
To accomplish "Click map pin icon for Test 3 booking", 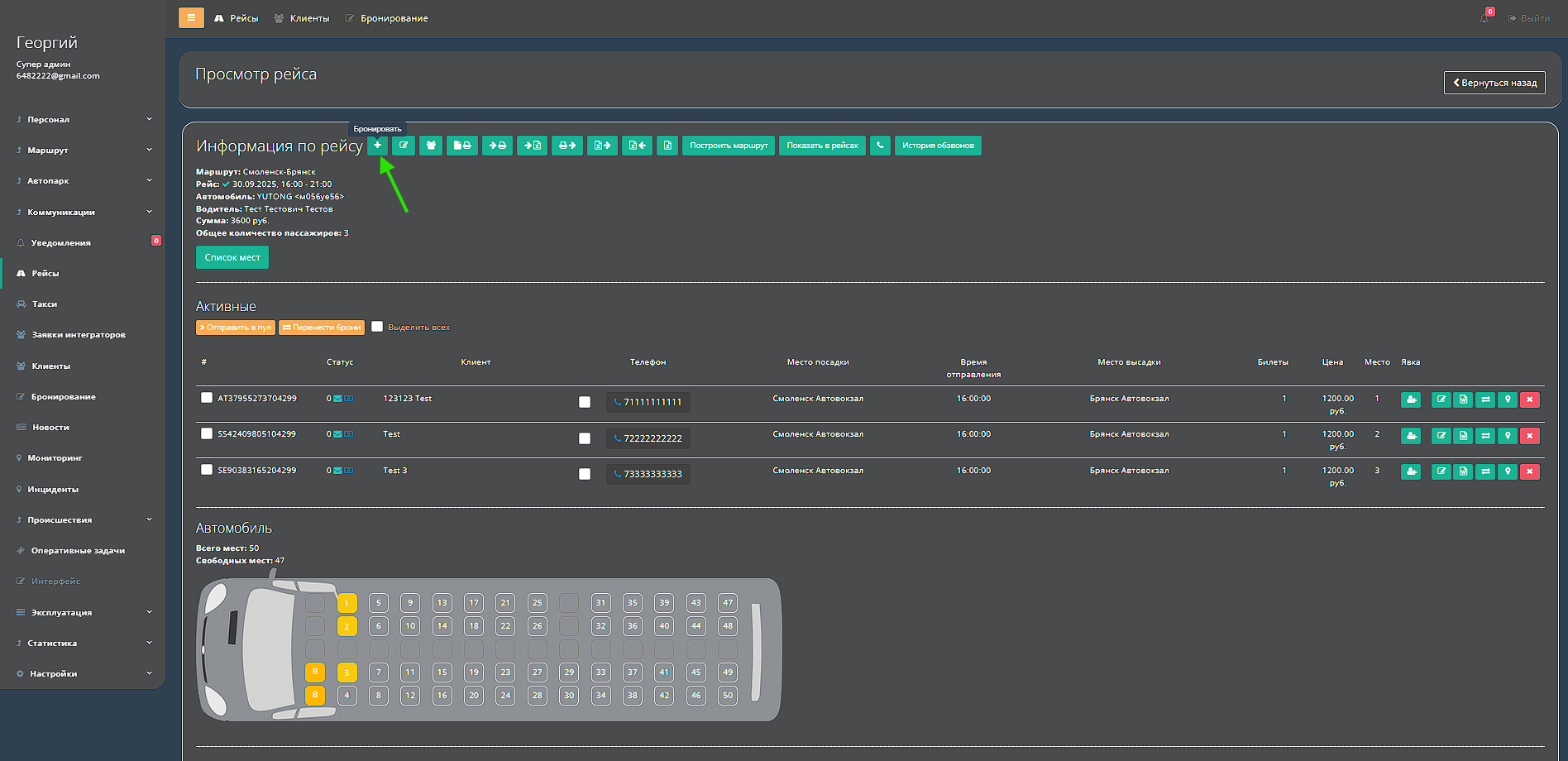I will point(1507,471).
